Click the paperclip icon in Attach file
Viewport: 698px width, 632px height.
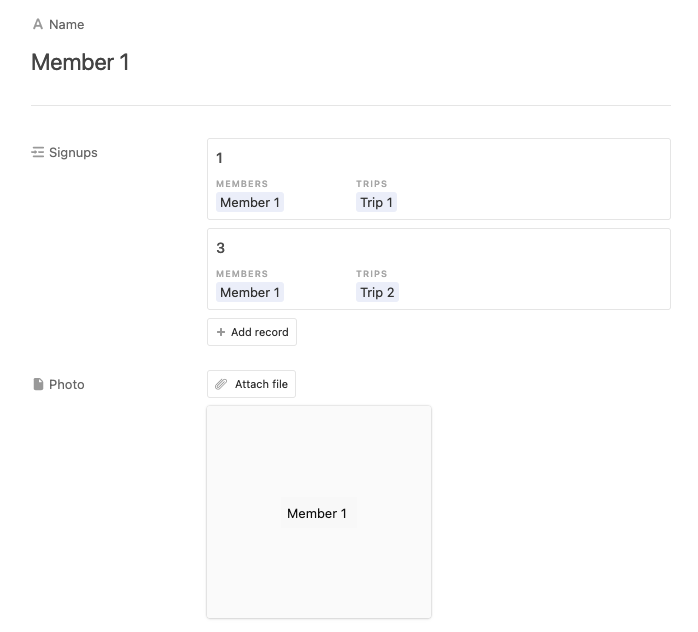221,384
